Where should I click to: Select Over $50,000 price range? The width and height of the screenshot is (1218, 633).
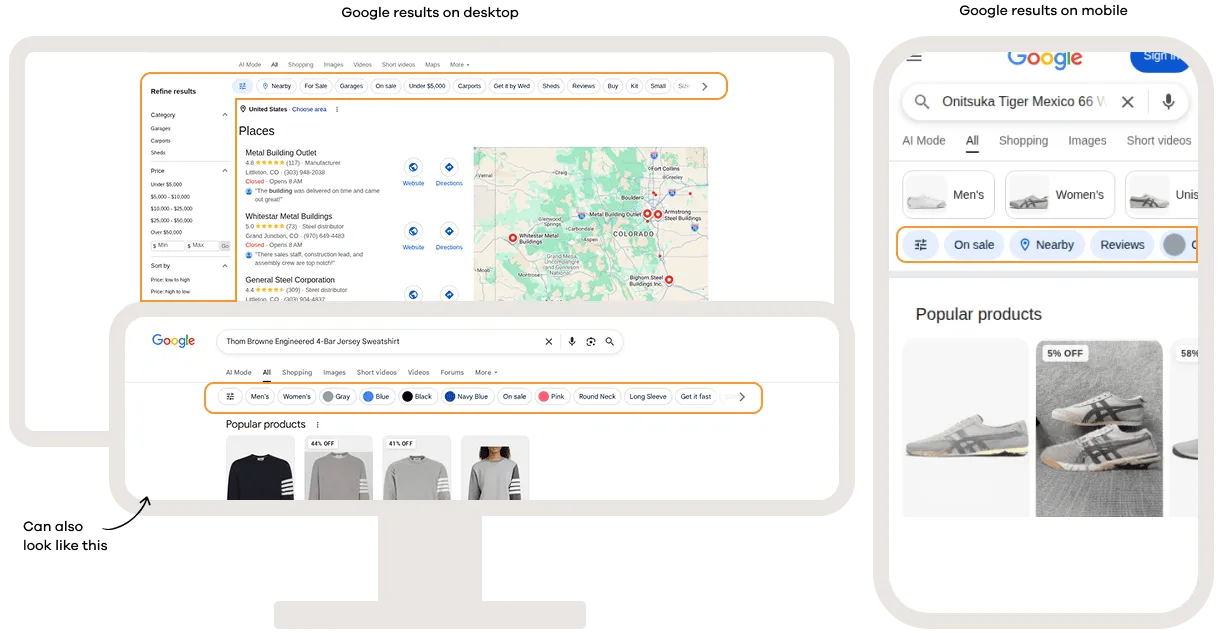click(x=167, y=232)
